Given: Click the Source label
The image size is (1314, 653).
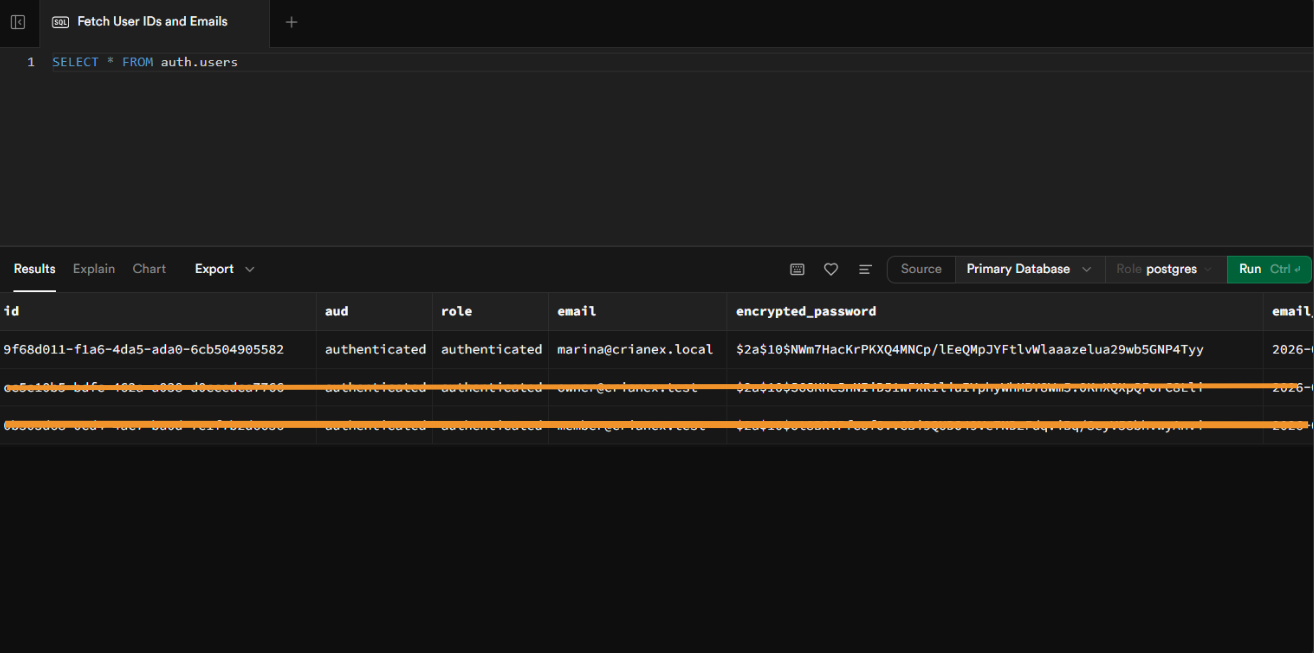Looking at the screenshot, I should (921, 269).
